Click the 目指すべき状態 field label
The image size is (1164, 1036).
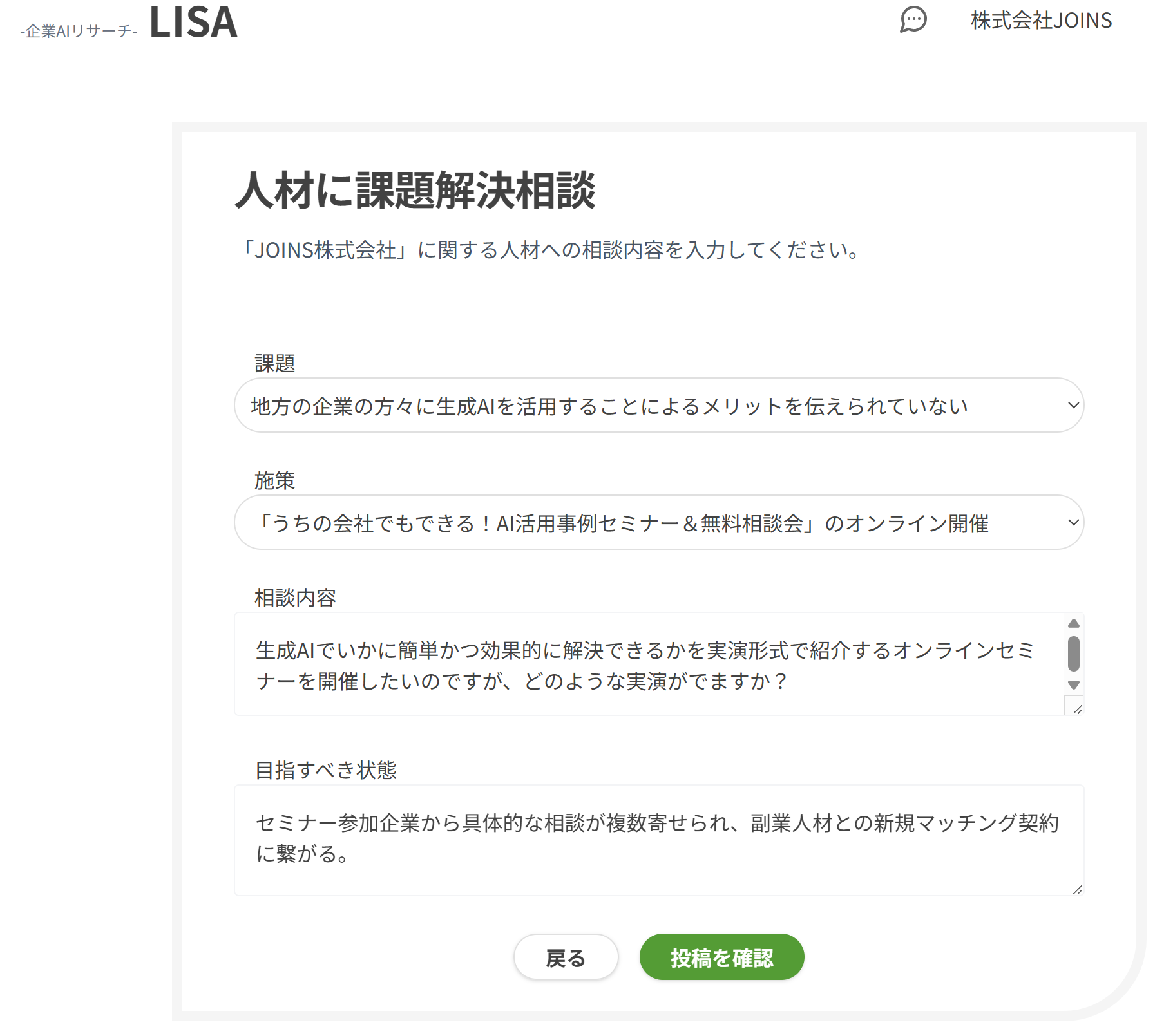click(x=326, y=770)
